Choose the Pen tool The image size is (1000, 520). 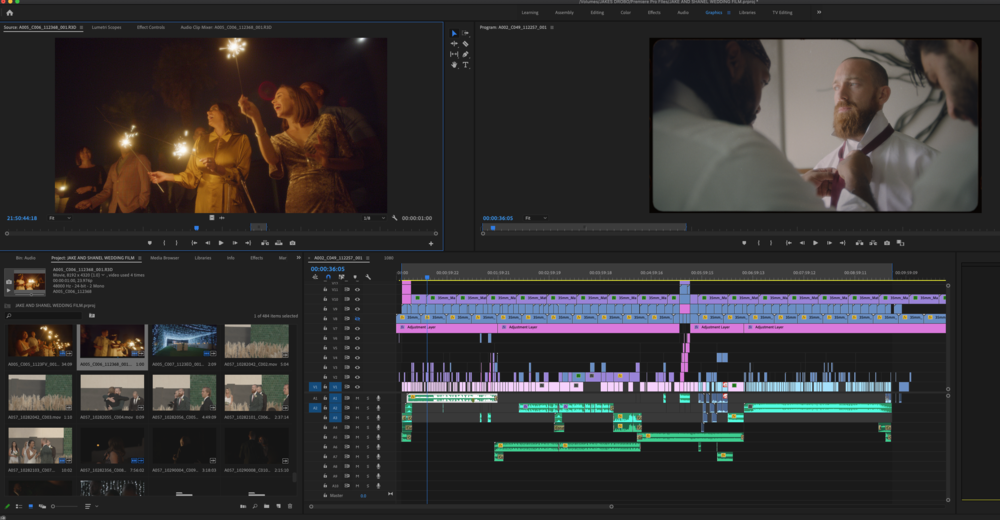pos(466,54)
